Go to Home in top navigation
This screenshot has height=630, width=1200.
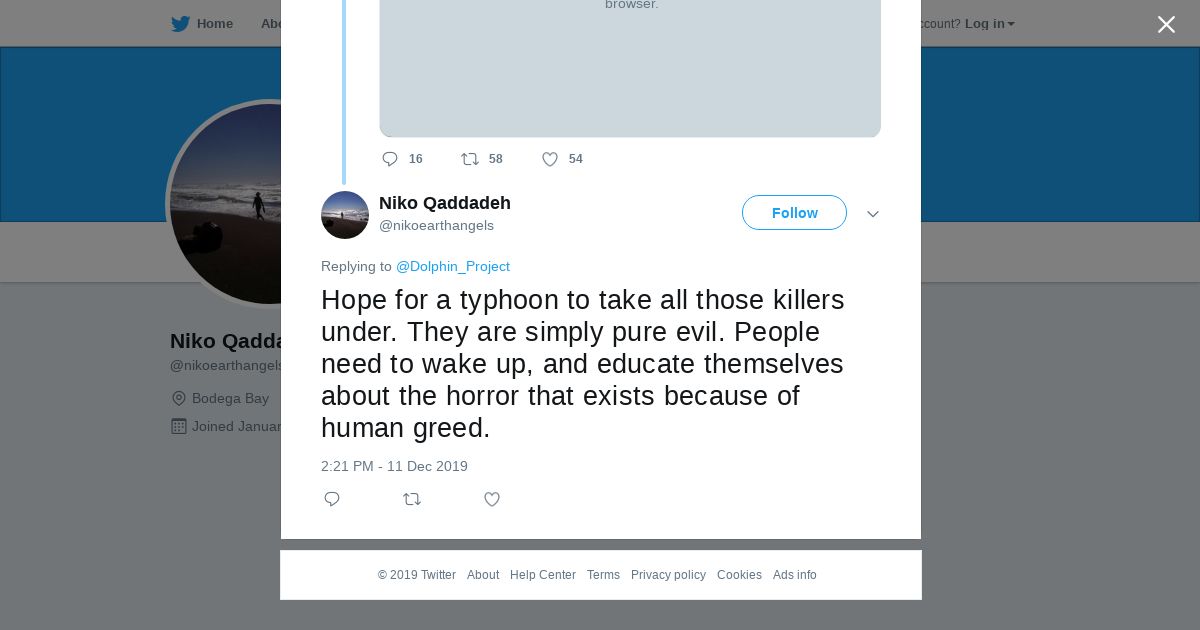tap(214, 24)
